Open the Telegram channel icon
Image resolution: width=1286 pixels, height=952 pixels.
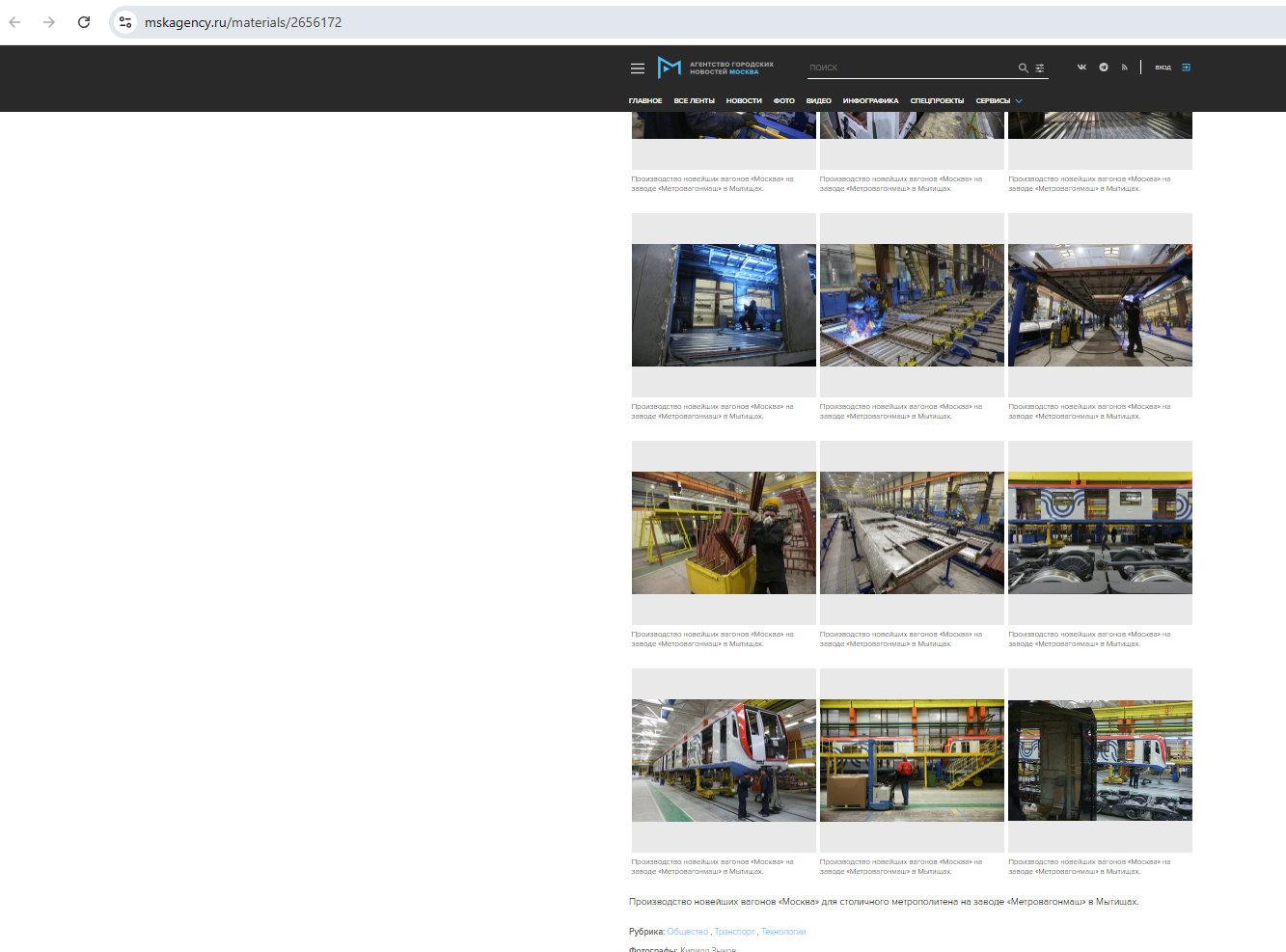point(1104,68)
